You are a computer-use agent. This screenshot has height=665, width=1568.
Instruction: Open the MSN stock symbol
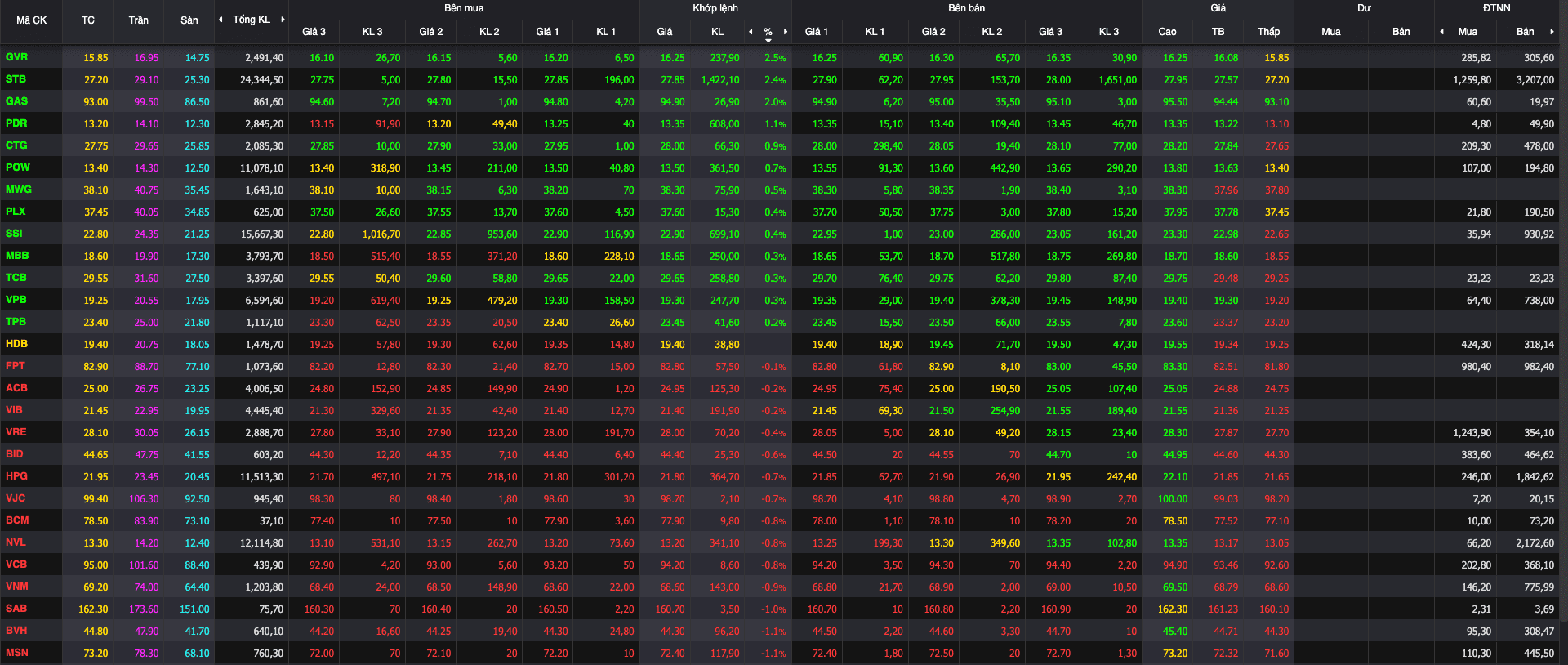16,653
